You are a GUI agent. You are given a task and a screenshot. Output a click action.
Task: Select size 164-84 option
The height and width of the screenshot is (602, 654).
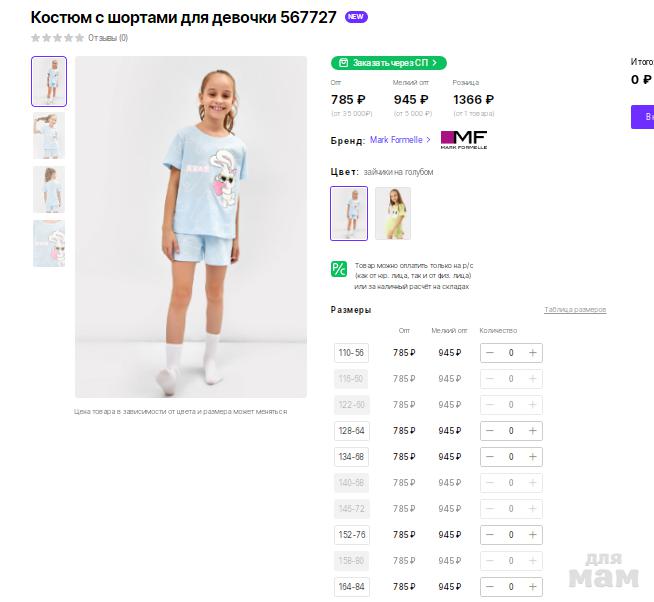351,587
